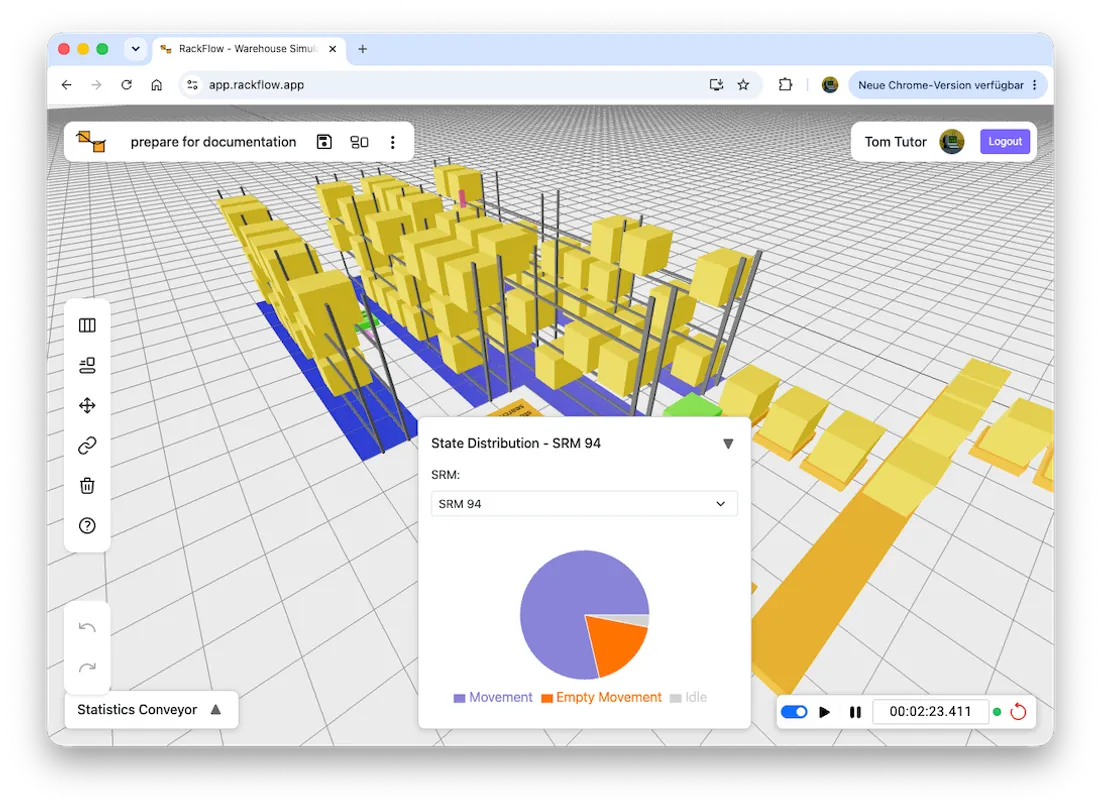Click the trash delete tool

tap(87, 485)
